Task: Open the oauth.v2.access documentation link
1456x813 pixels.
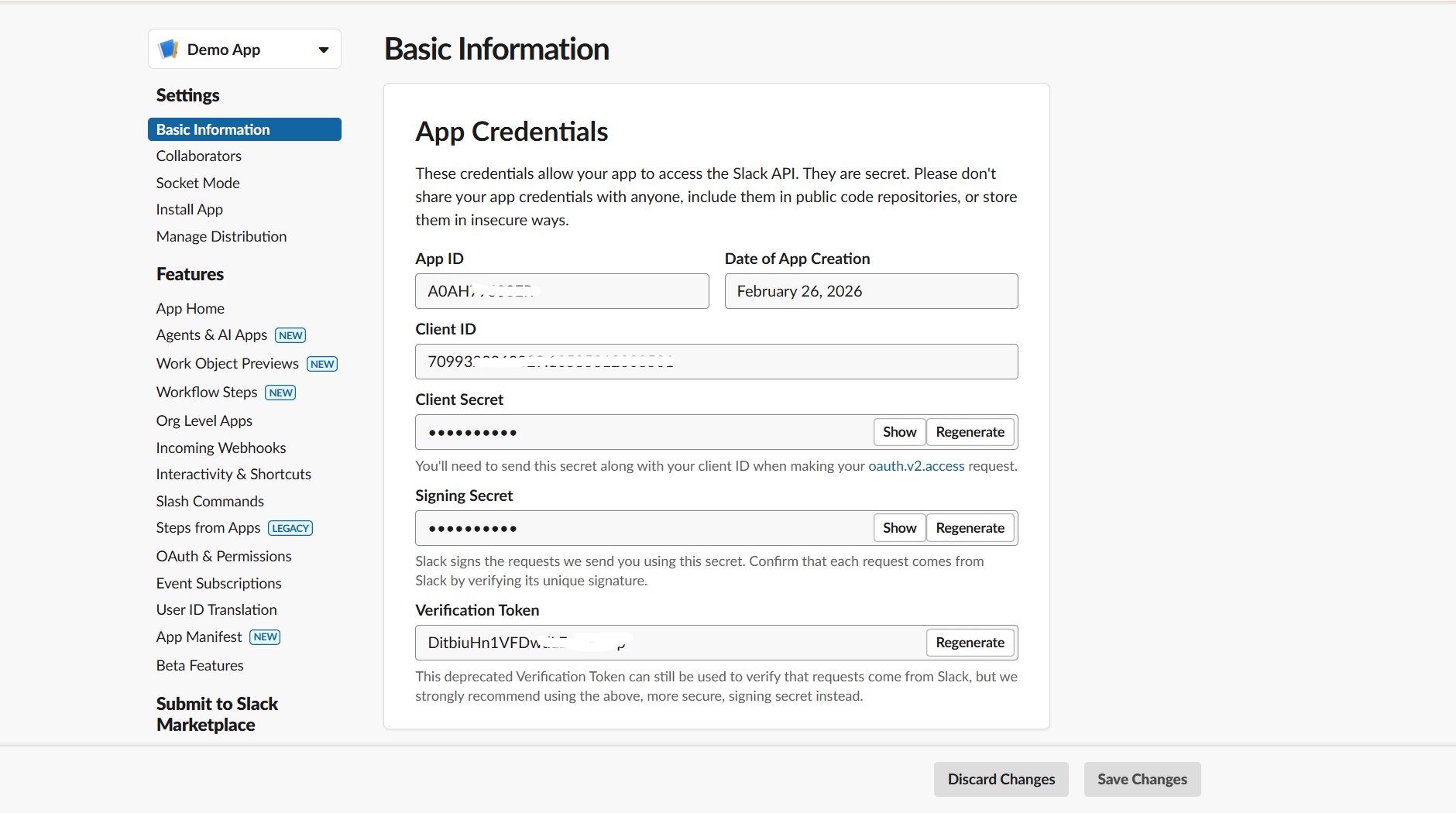Action: (915, 465)
